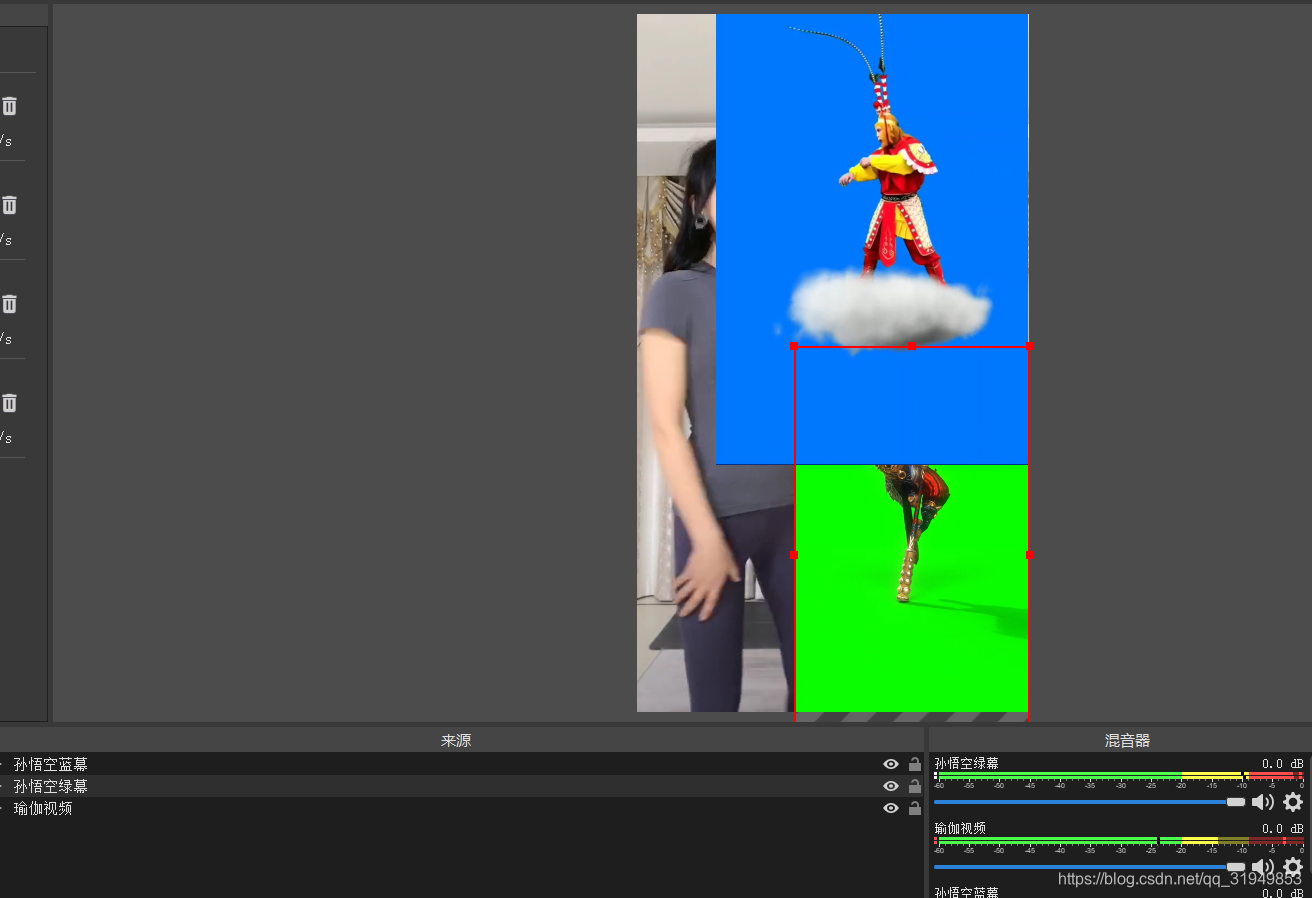Lock the 瑜伽视频 source
Image resolution: width=1312 pixels, height=898 pixels.
click(x=914, y=808)
